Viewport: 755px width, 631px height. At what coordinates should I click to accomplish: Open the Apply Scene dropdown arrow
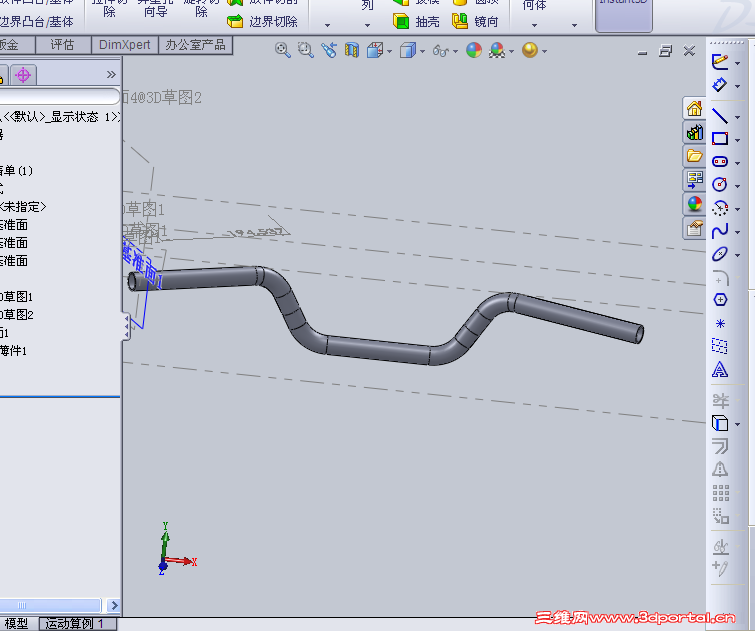click(x=511, y=51)
